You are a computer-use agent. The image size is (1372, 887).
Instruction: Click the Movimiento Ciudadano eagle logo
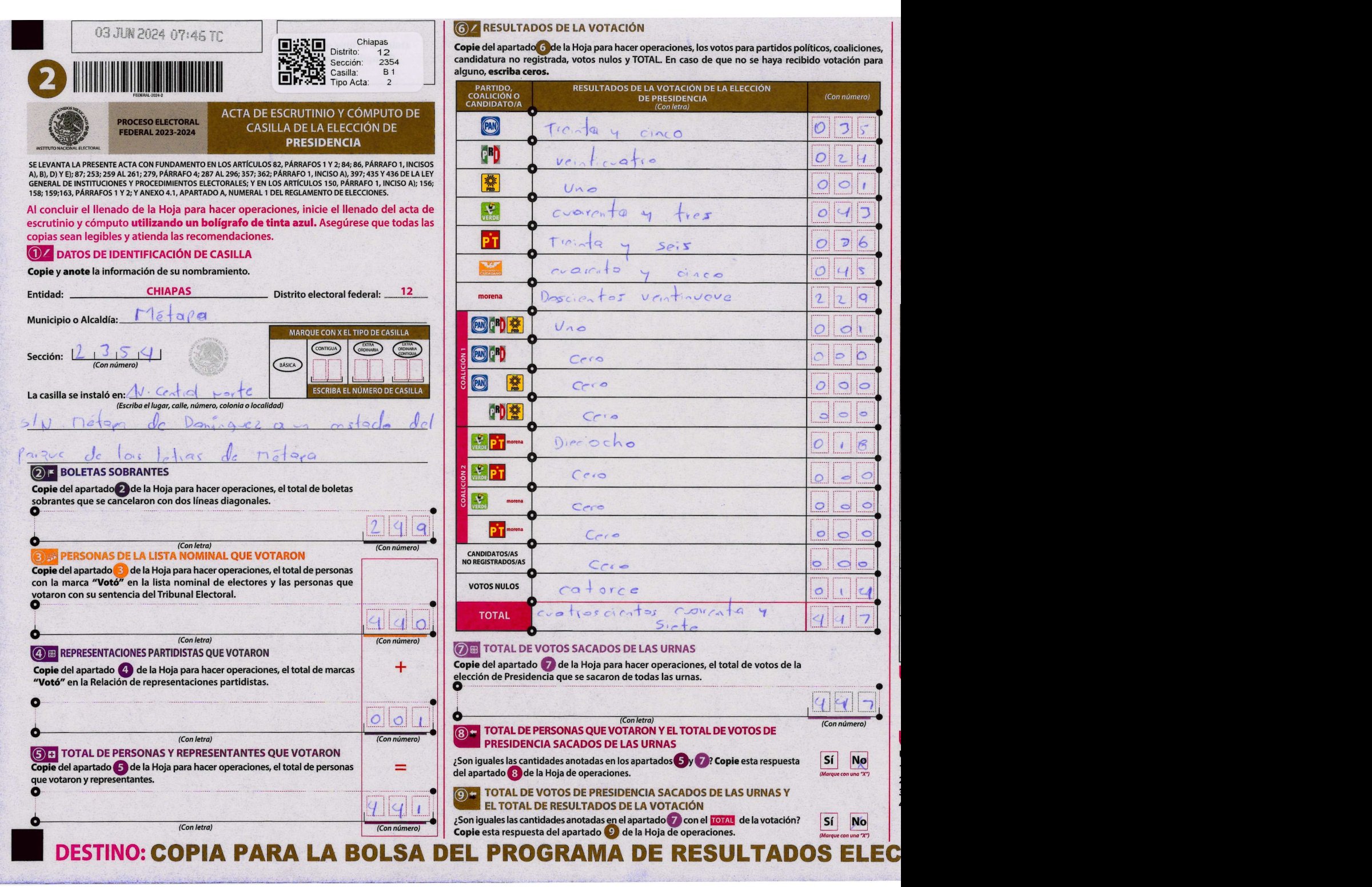pyautogui.click(x=490, y=269)
